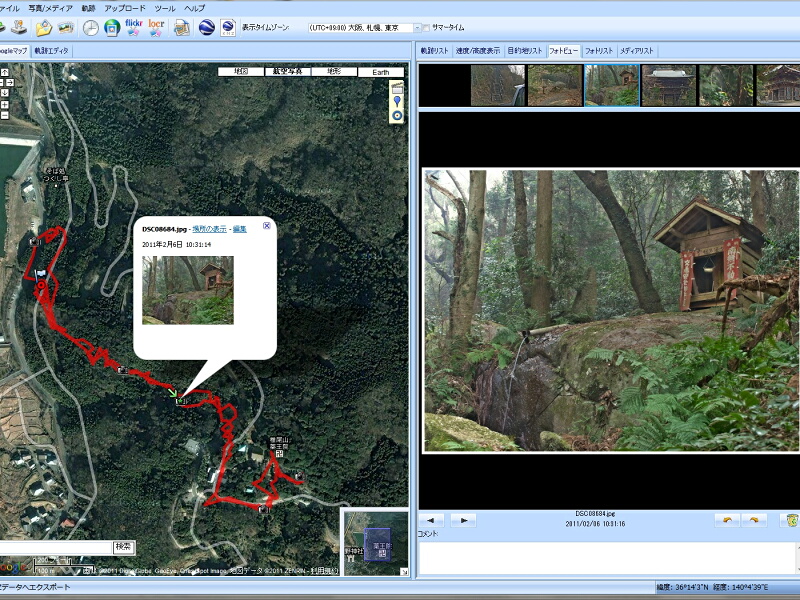Open the ヘルプ menu
Viewport: 800px width, 600px height.
(194, 8)
